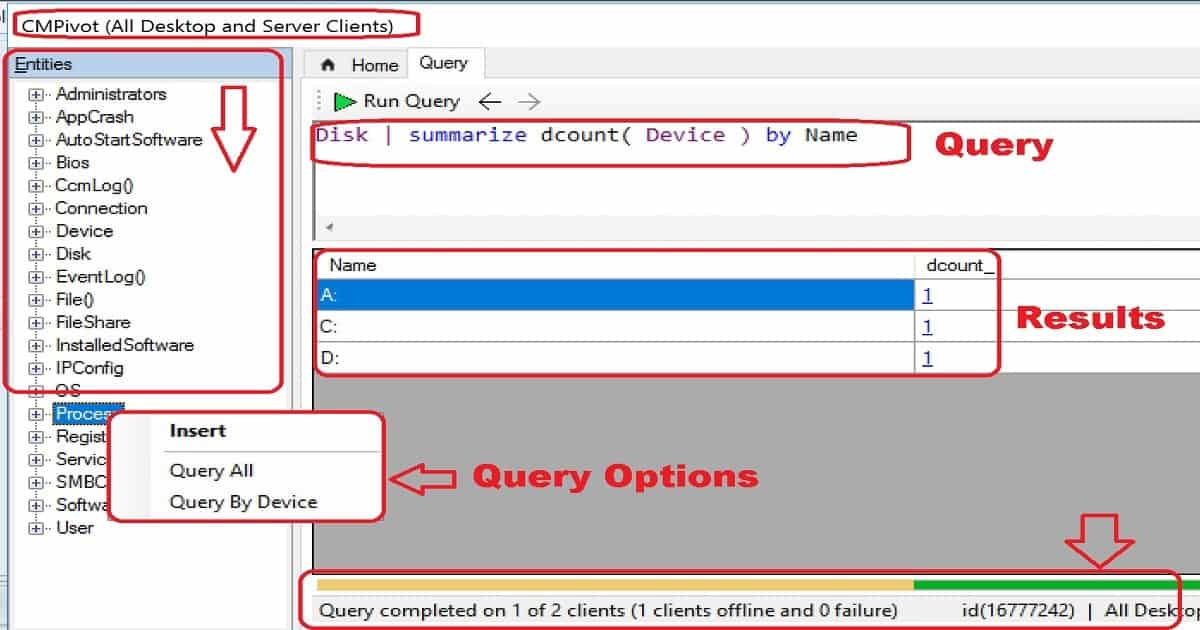The image size is (1200, 630).
Task: Expand the User entity node
Action: tap(38, 528)
